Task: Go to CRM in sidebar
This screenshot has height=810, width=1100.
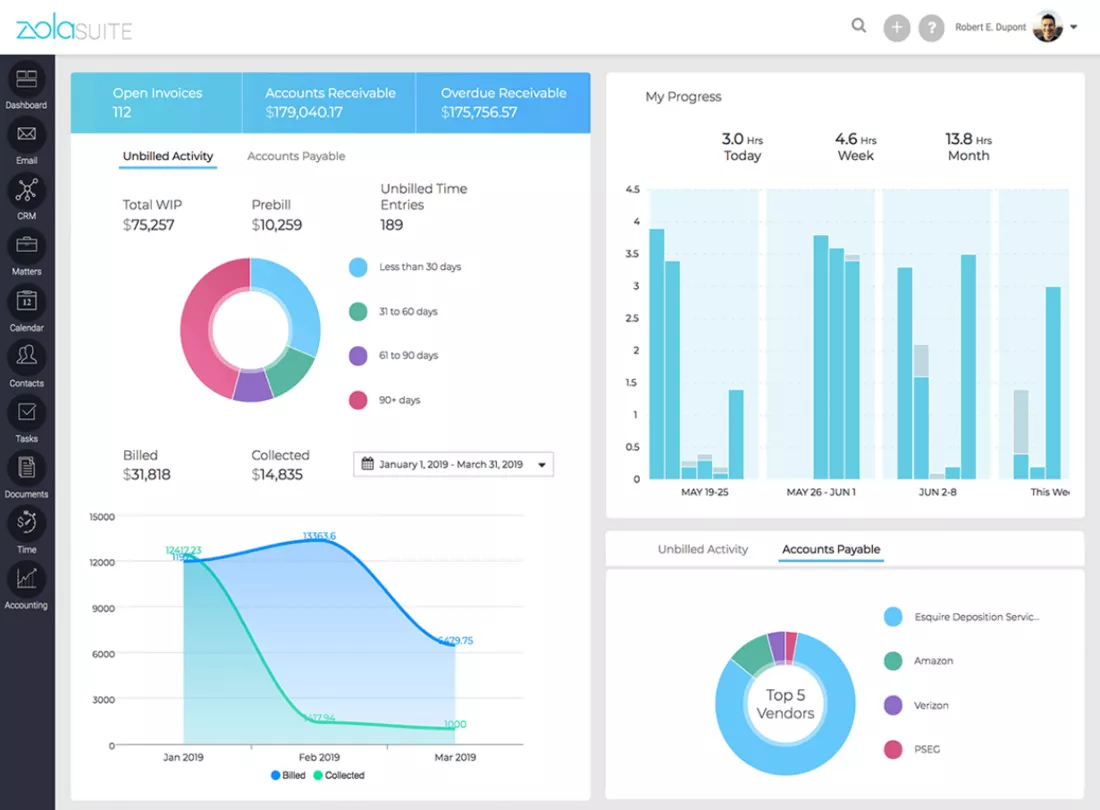Action: (27, 190)
